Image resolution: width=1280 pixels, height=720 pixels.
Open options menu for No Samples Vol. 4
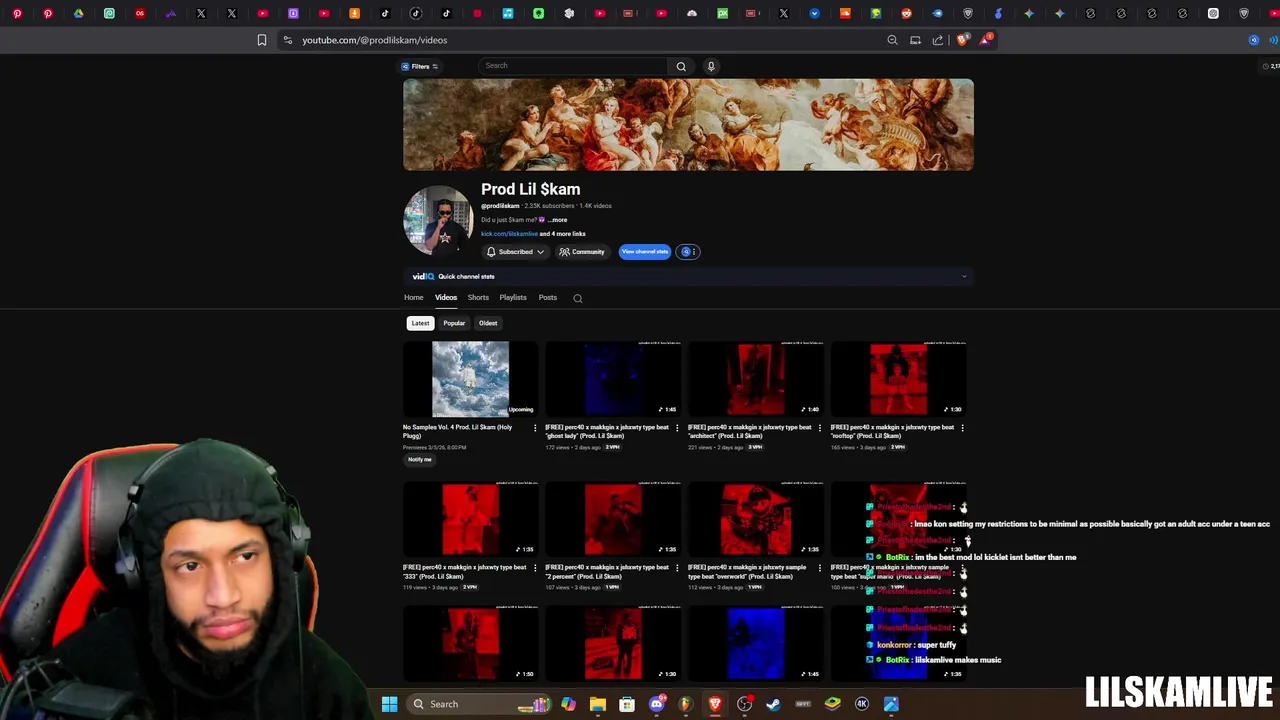point(535,428)
